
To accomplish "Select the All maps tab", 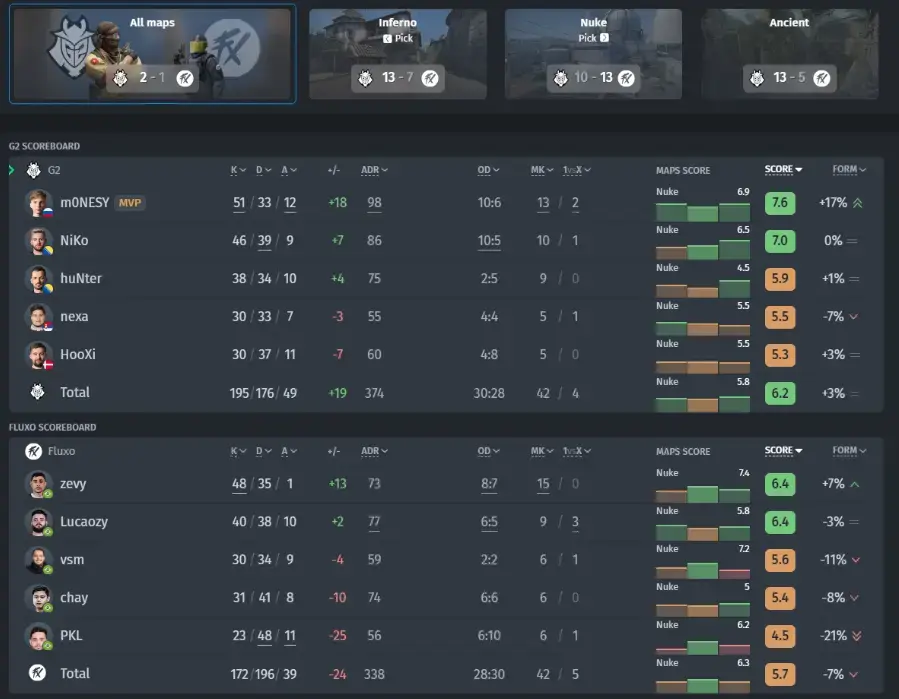I will point(153,54).
